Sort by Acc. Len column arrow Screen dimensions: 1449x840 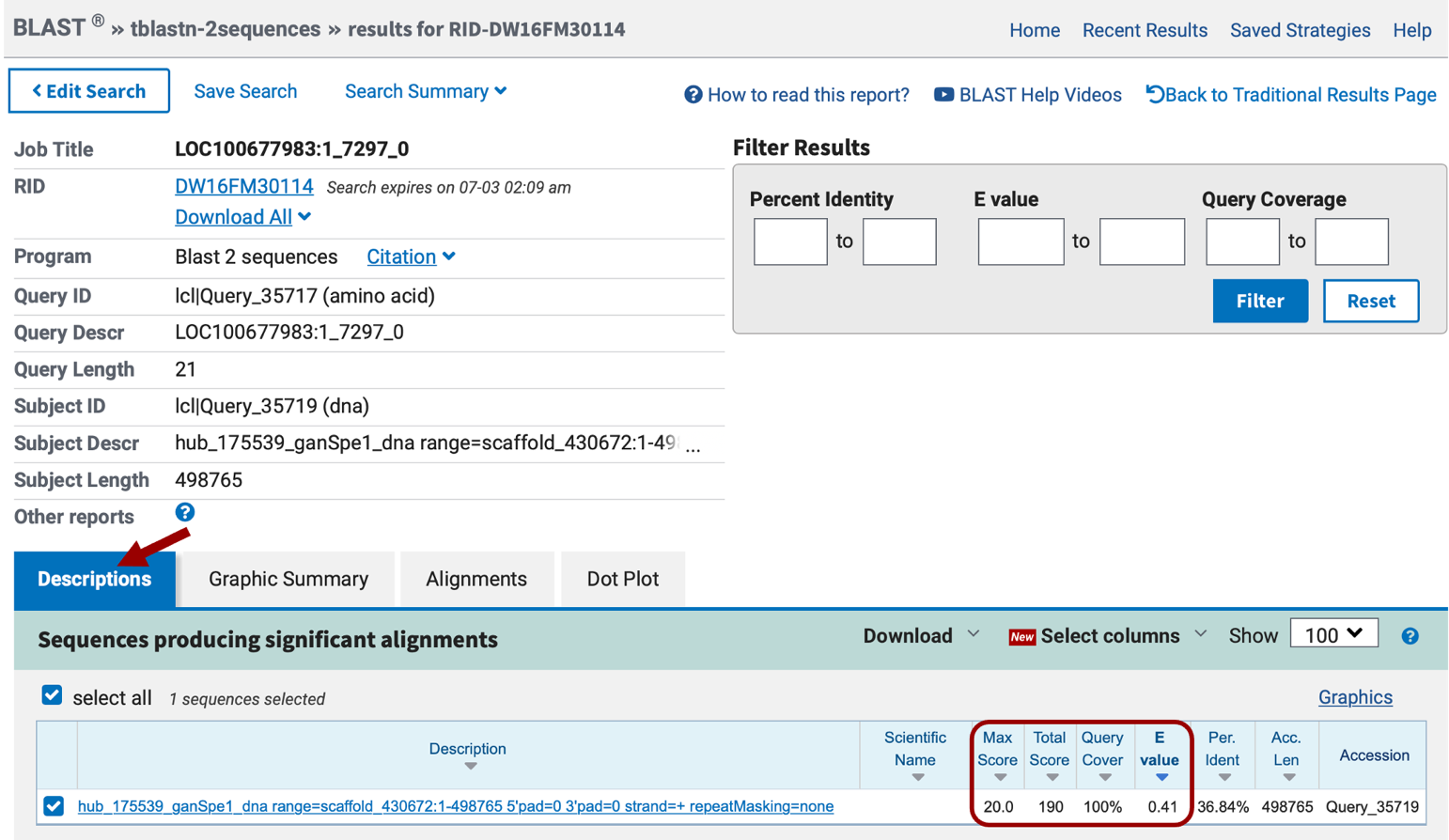tap(1288, 777)
